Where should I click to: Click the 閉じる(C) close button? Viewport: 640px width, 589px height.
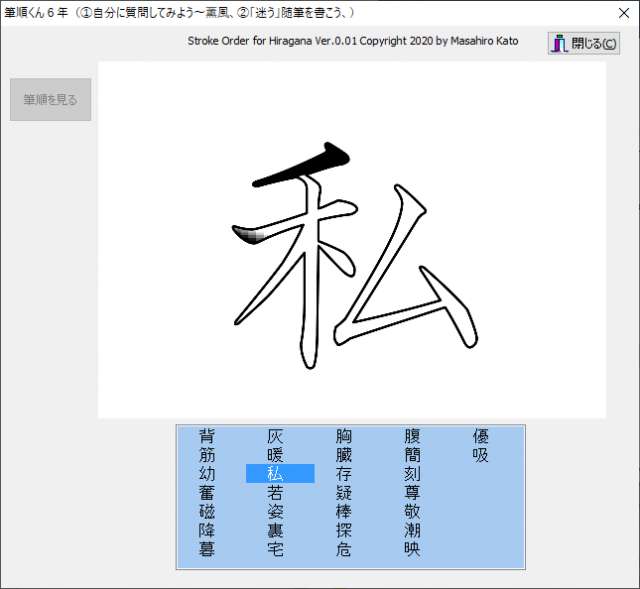coord(584,43)
